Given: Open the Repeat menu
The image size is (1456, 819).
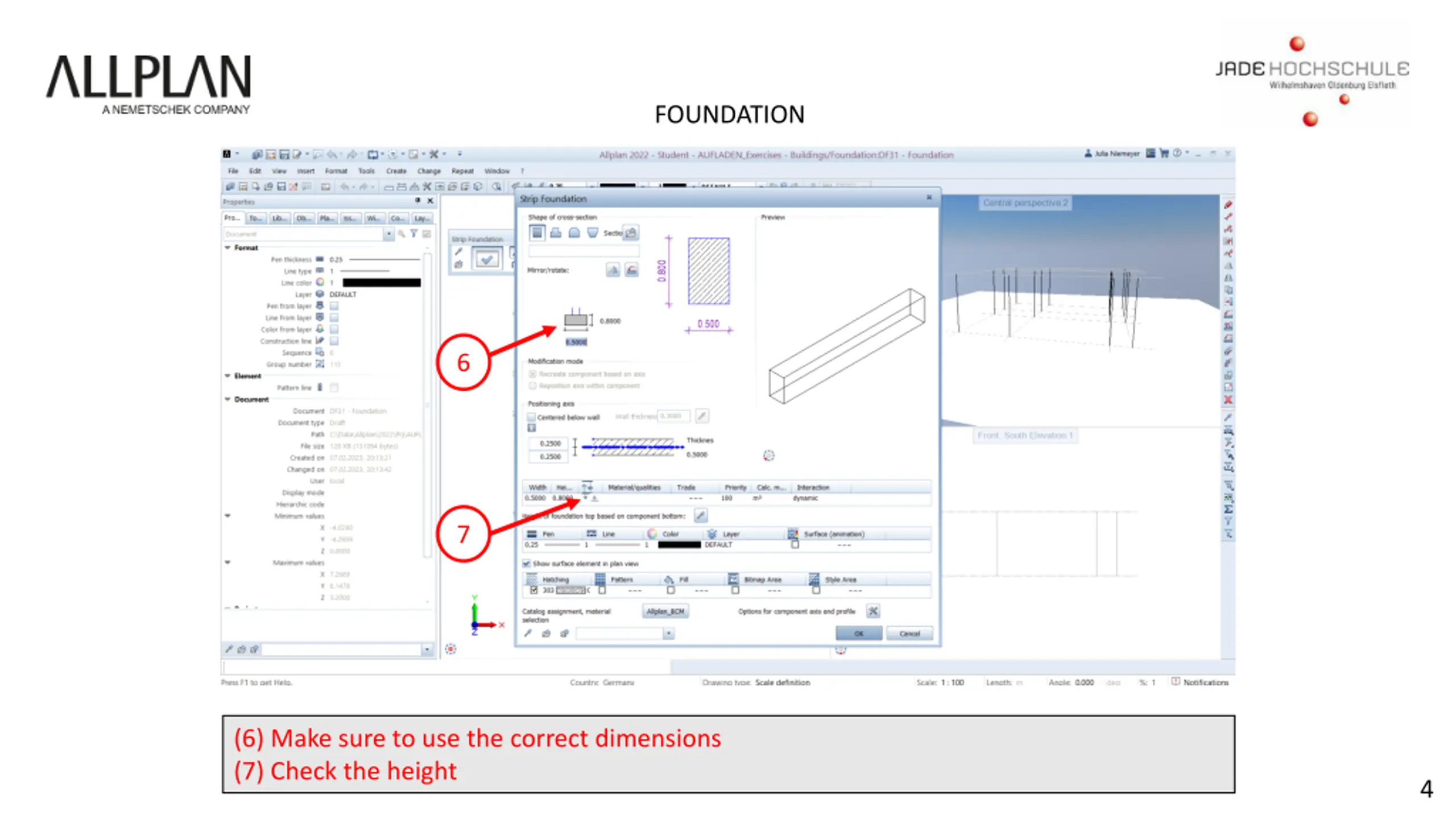Looking at the screenshot, I should pyautogui.click(x=462, y=171).
